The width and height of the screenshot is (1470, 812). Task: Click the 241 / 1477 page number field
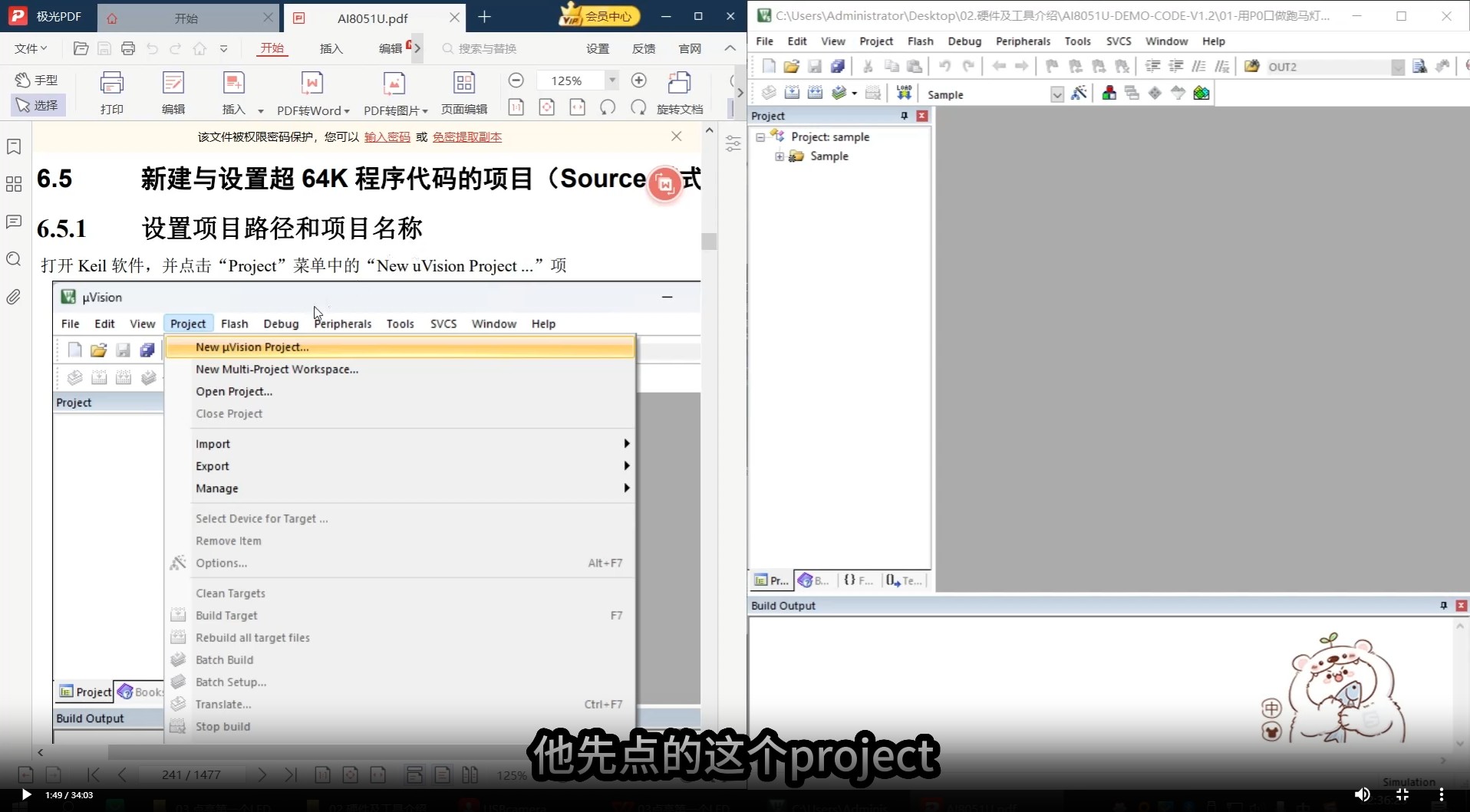[x=191, y=774]
